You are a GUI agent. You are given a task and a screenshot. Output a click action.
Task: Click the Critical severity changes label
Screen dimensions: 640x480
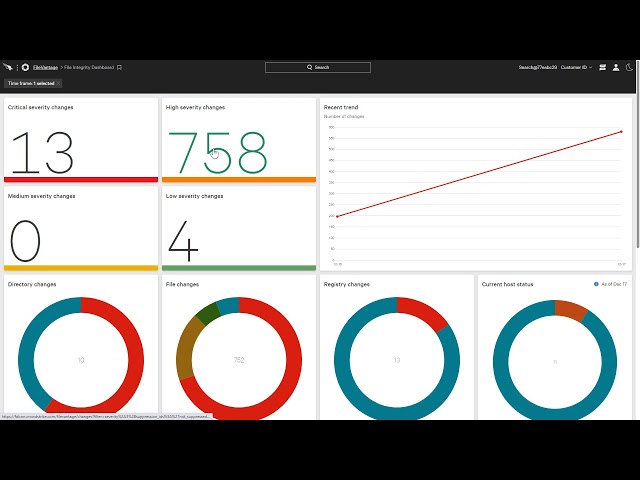[40, 107]
